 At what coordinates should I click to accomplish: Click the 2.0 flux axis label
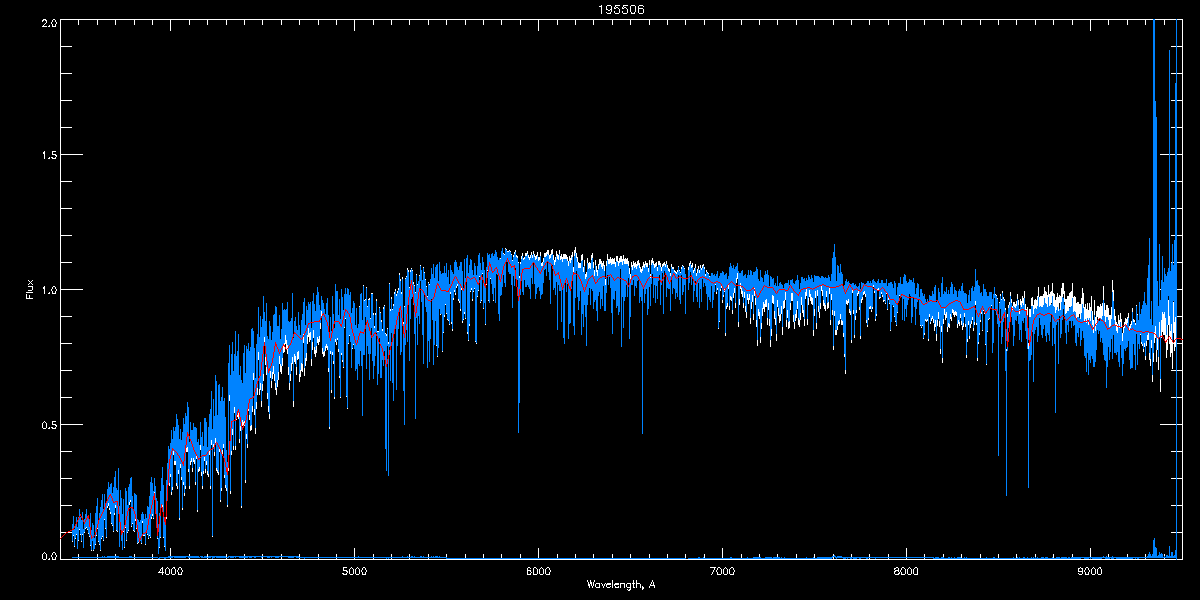click(x=47, y=23)
